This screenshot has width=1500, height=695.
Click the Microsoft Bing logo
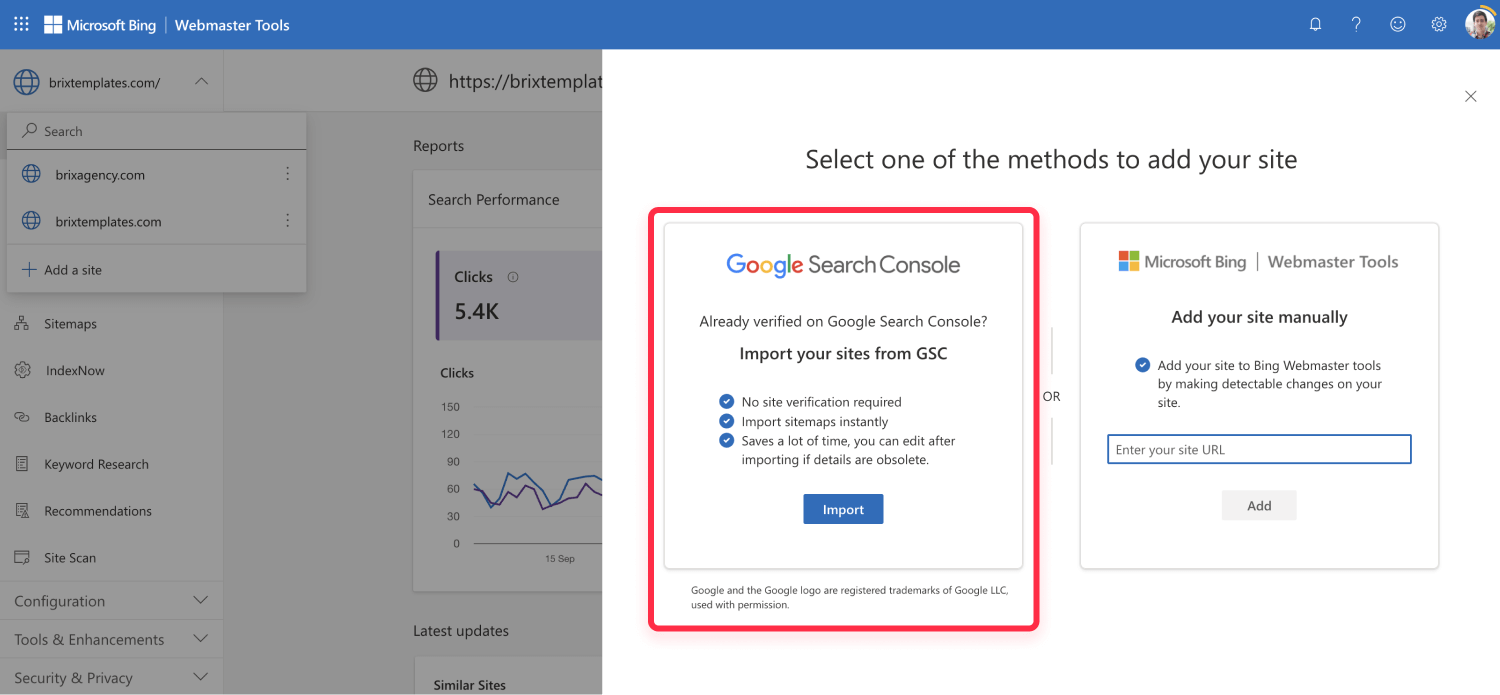click(x=100, y=25)
